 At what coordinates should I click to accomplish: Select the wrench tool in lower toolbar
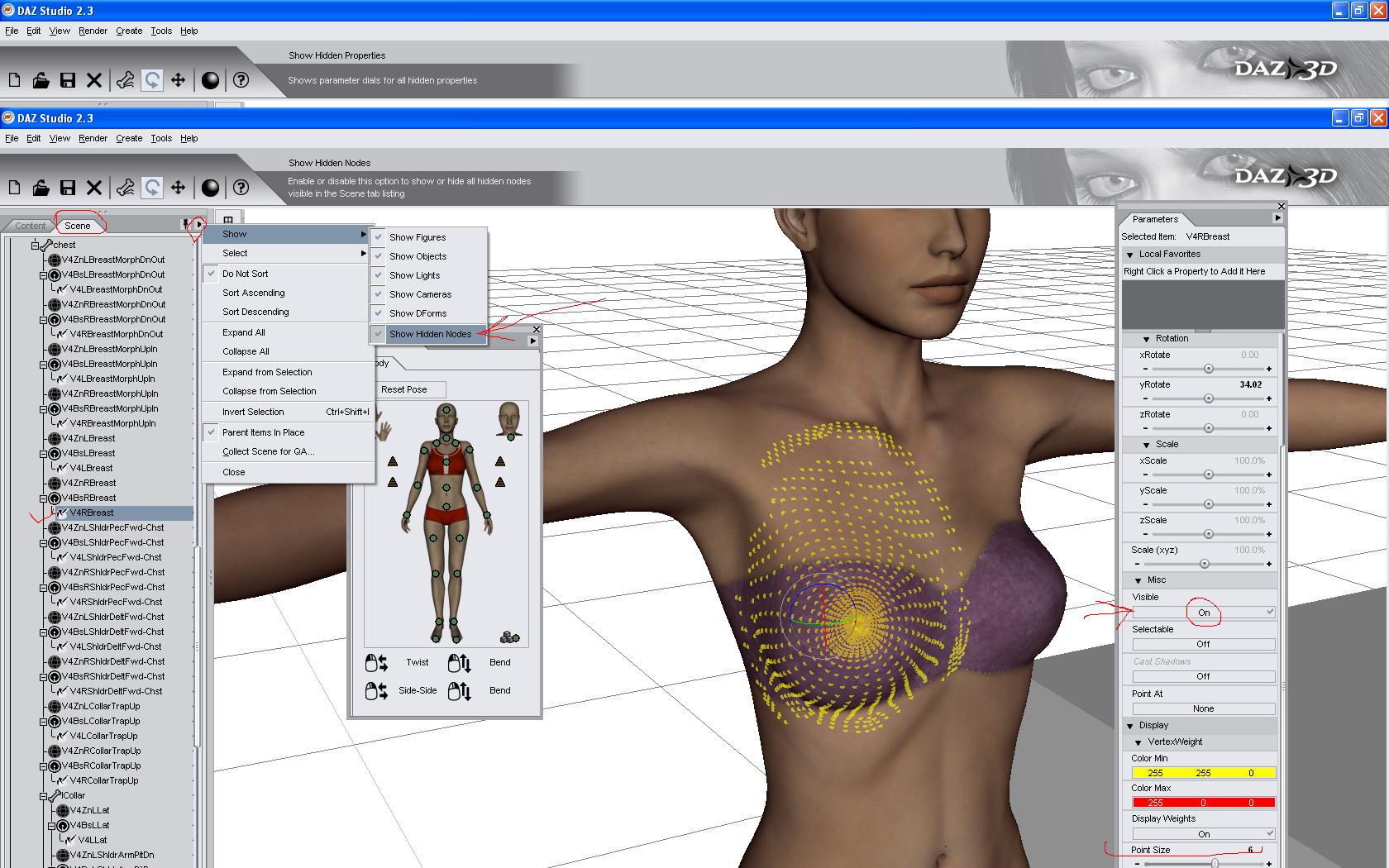pyautogui.click(x=126, y=188)
